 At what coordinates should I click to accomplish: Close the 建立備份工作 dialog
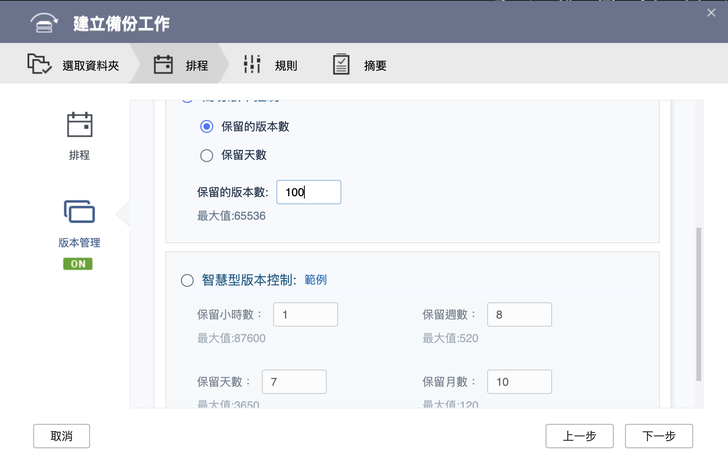[x=711, y=12]
